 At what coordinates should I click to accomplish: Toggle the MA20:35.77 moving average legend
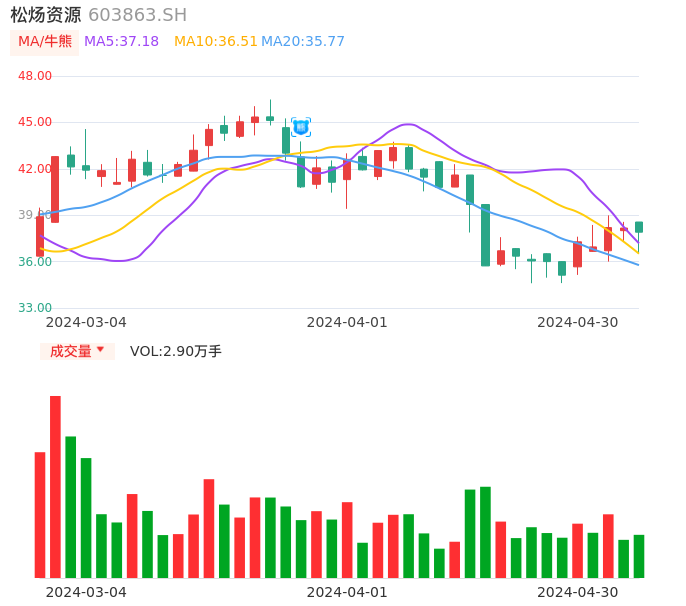tap(303, 41)
